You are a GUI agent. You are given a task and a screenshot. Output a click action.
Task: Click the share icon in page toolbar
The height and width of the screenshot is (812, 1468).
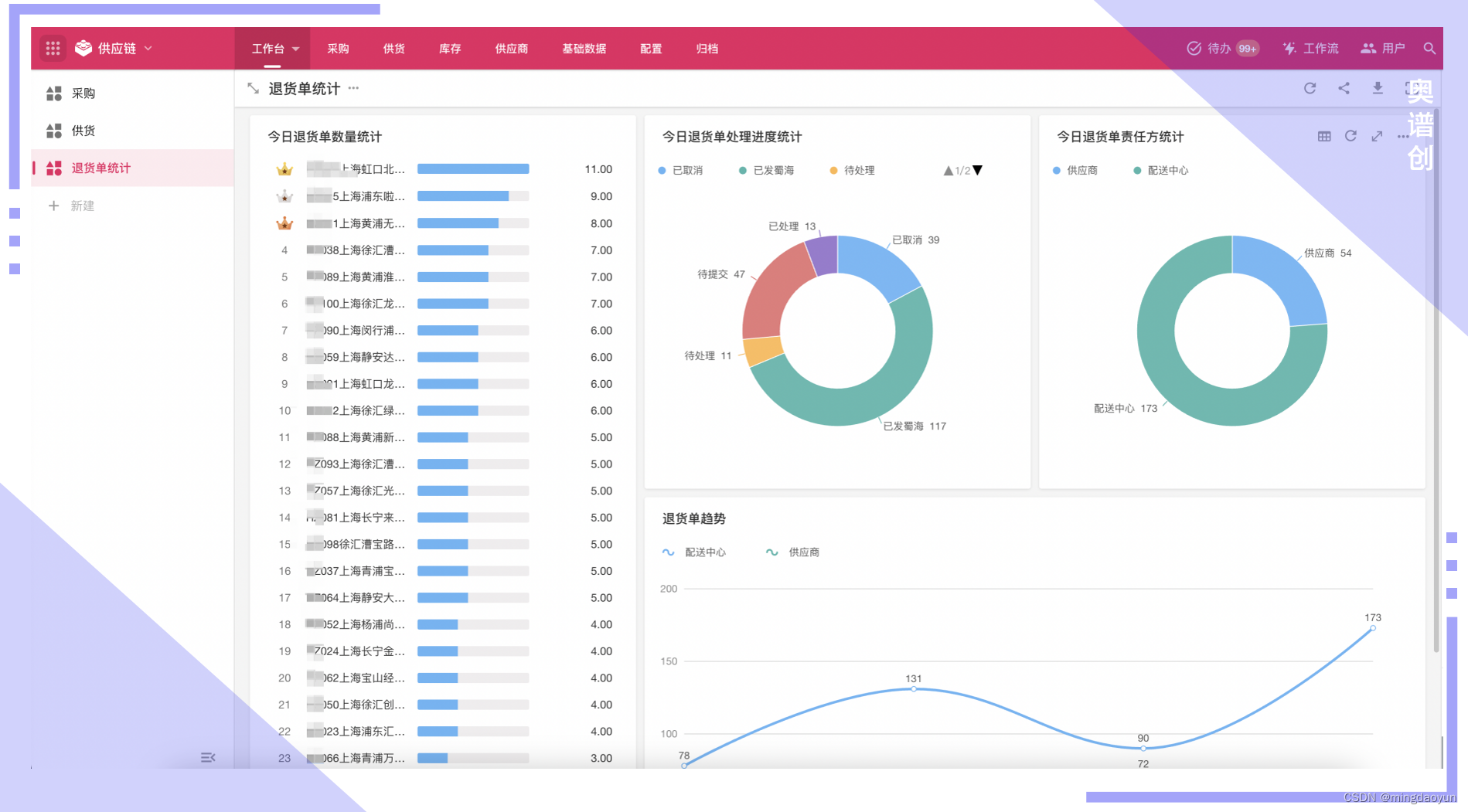tap(1344, 88)
